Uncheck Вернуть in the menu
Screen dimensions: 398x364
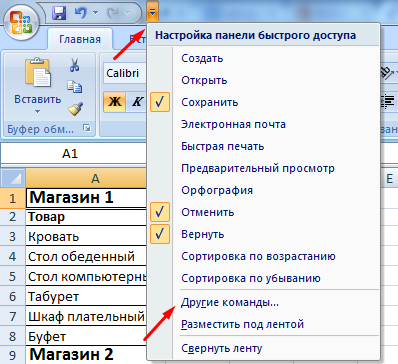click(x=263, y=234)
